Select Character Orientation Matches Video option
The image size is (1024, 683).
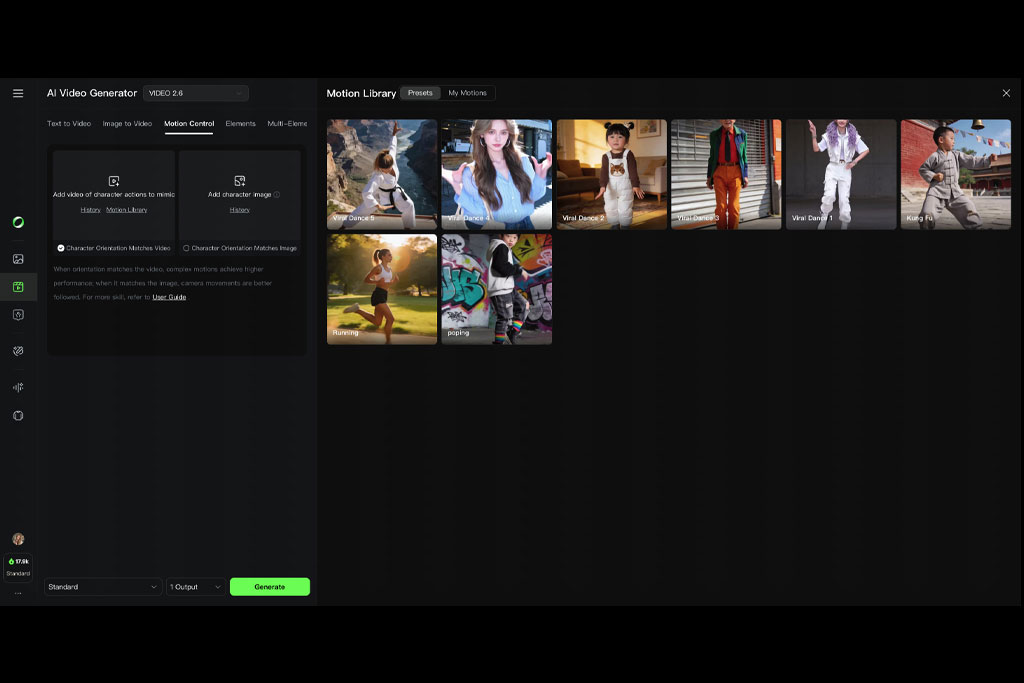coord(114,248)
